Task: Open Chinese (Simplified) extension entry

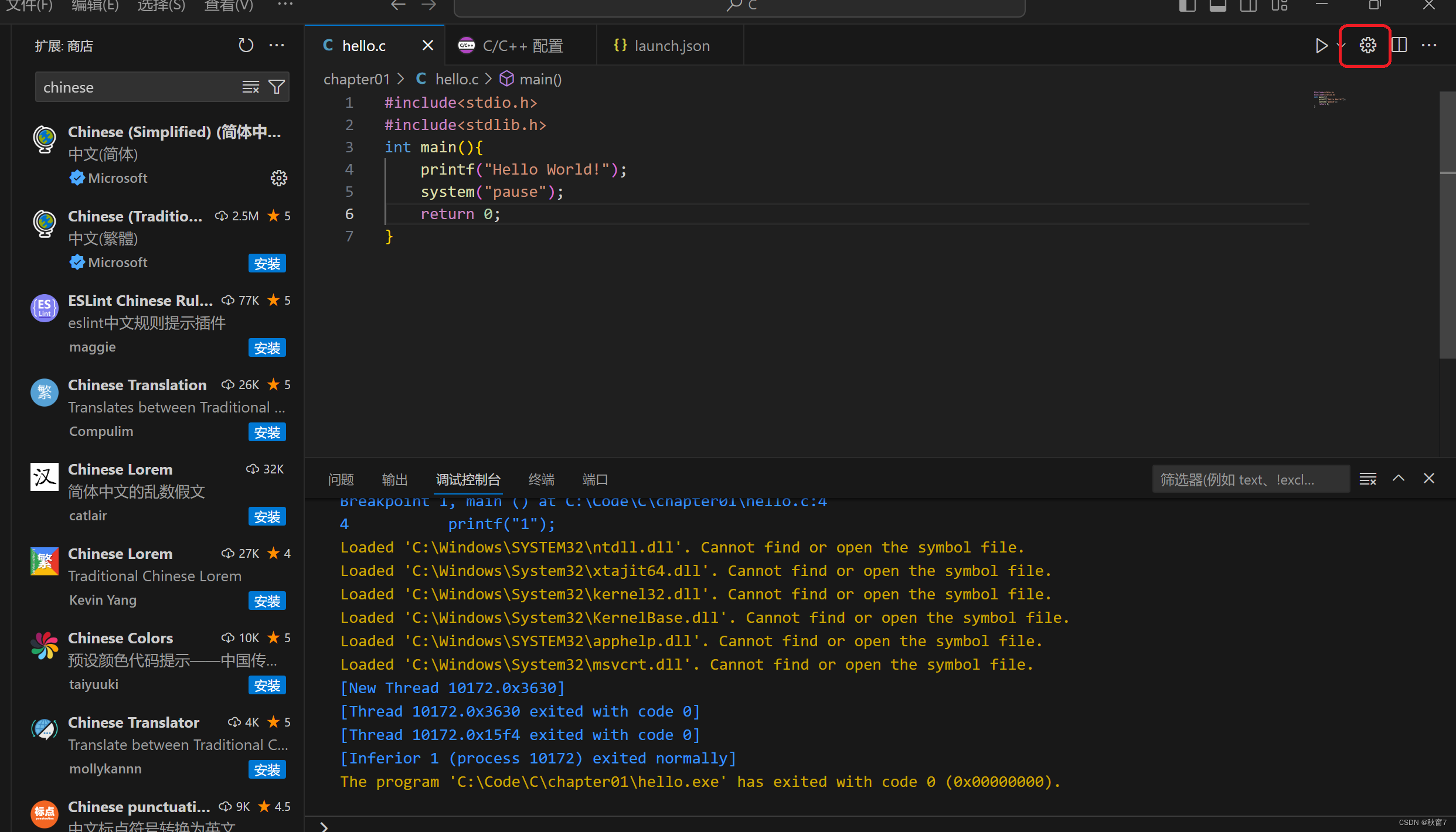Action: click(158, 155)
